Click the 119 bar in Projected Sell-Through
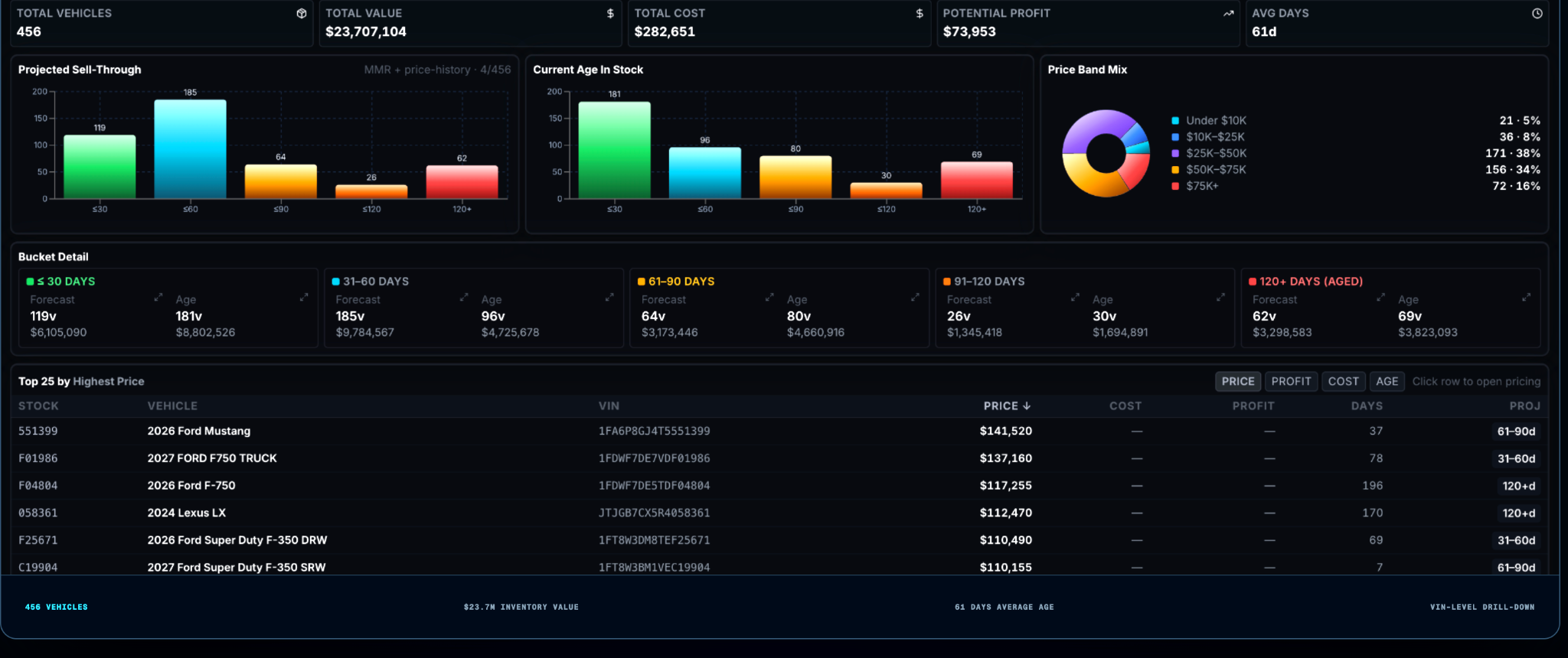The height and width of the screenshot is (658, 1568). (100, 167)
